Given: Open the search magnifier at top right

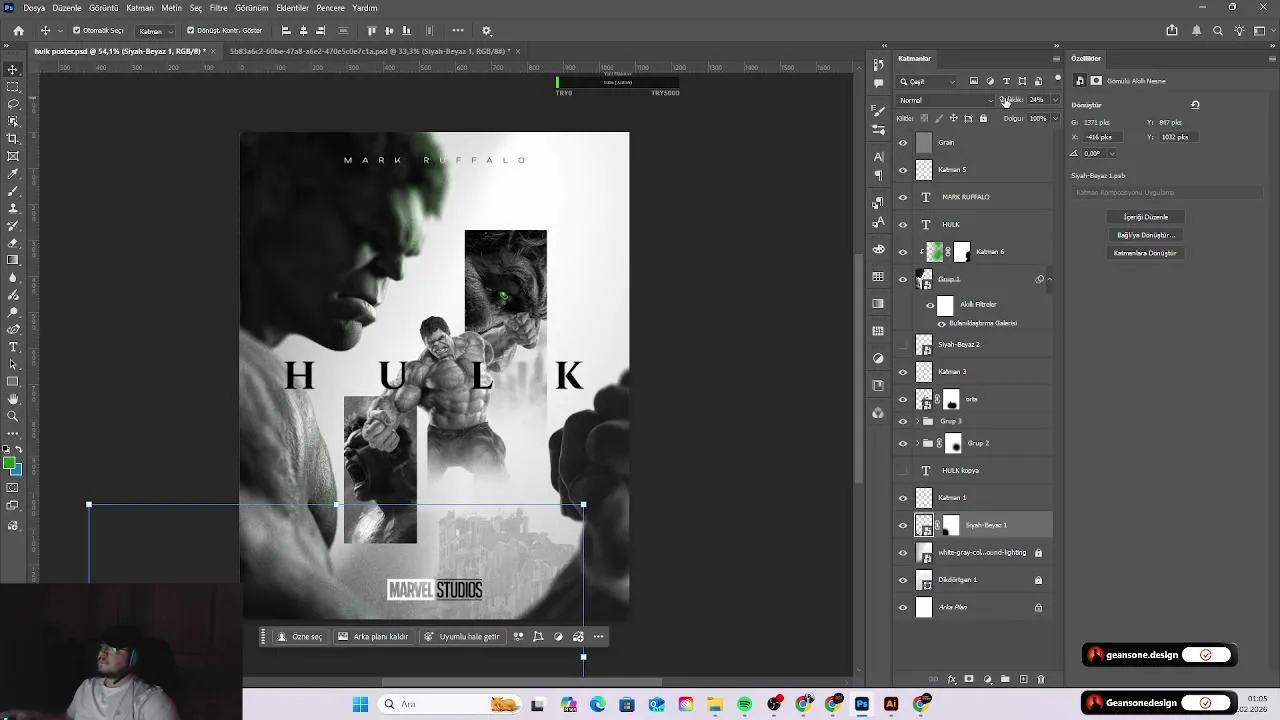Looking at the screenshot, I should tap(1218, 31).
